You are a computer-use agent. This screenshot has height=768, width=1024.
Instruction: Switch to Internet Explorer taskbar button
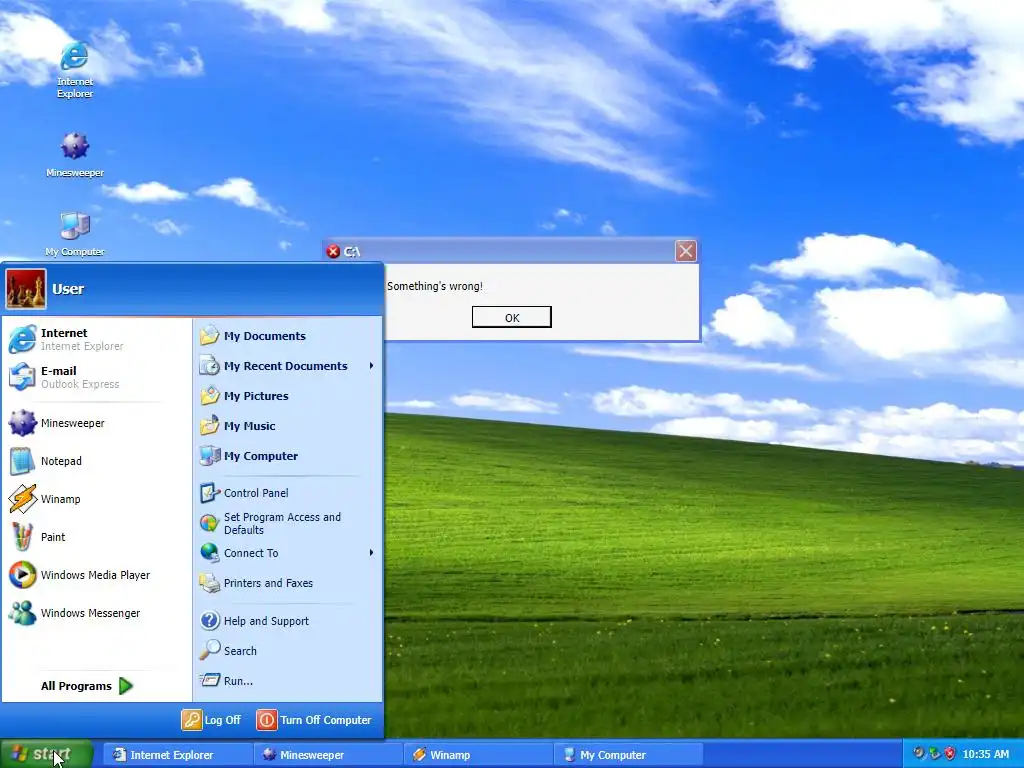tap(178, 755)
